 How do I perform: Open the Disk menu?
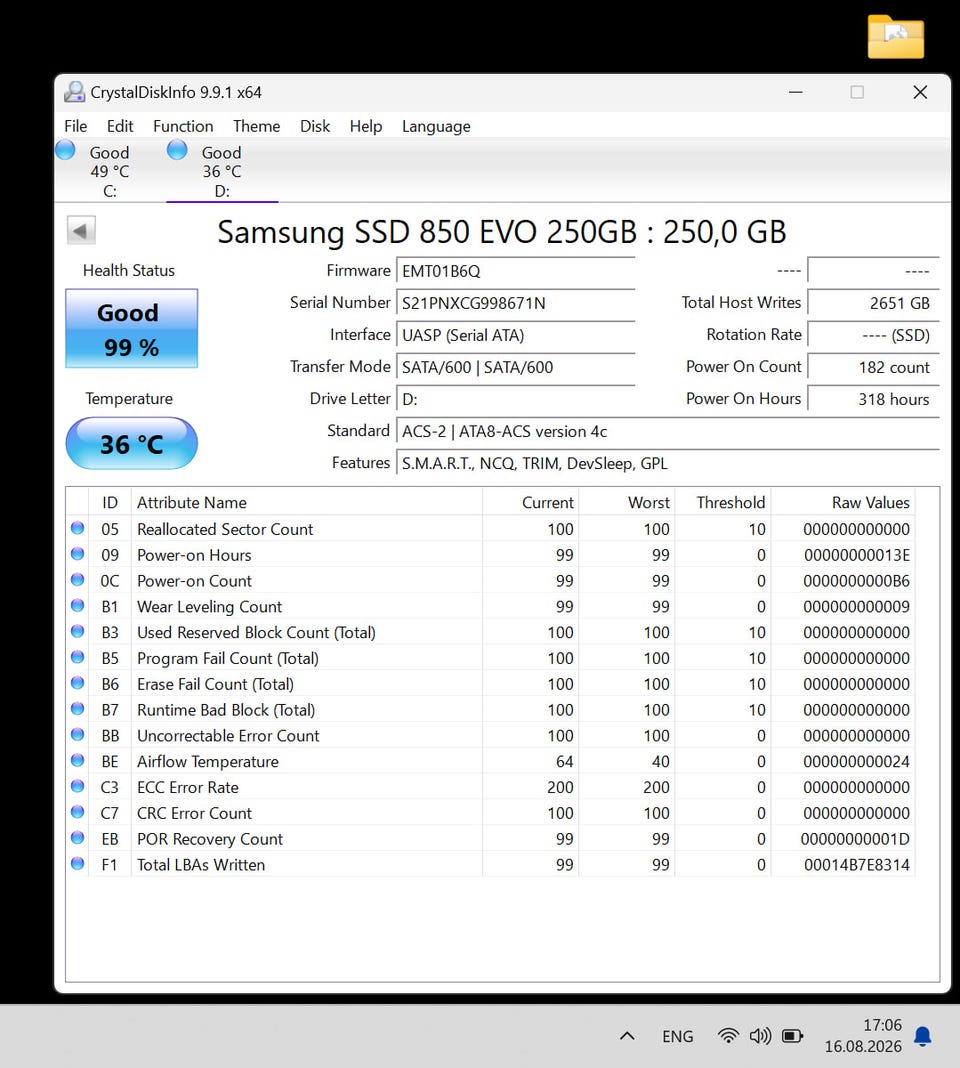click(315, 126)
